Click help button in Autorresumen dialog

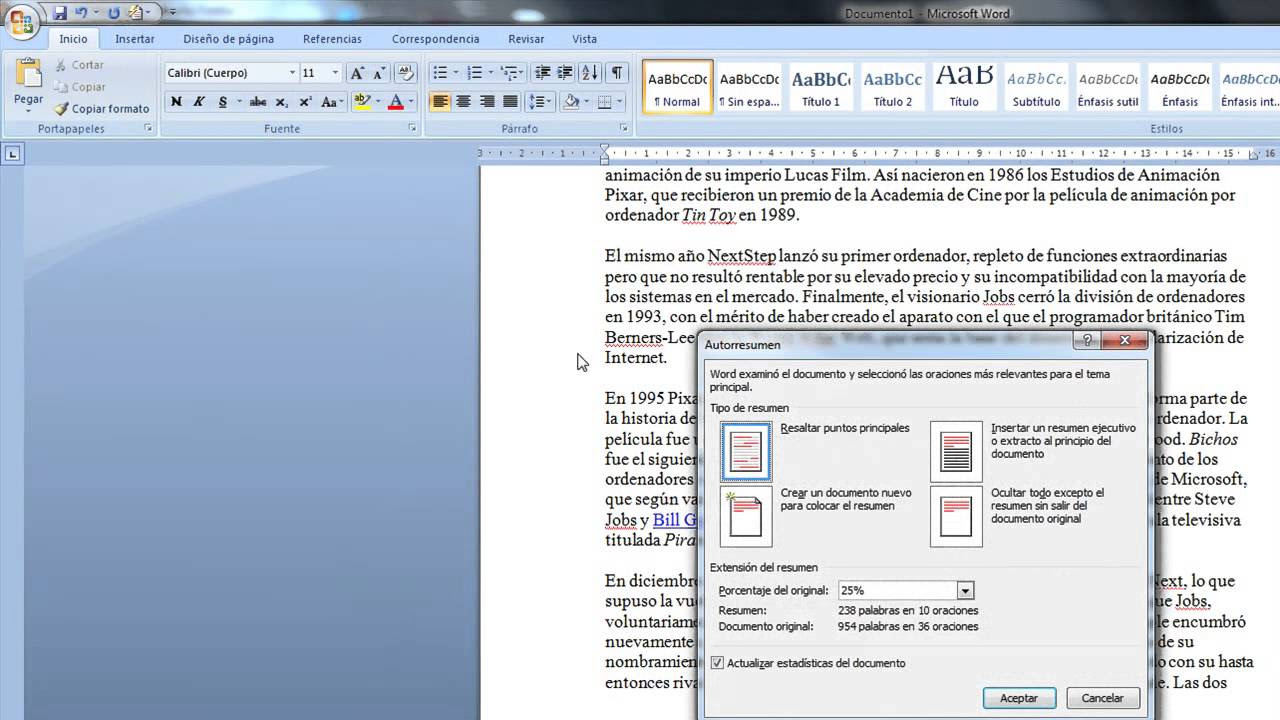click(1087, 340)
